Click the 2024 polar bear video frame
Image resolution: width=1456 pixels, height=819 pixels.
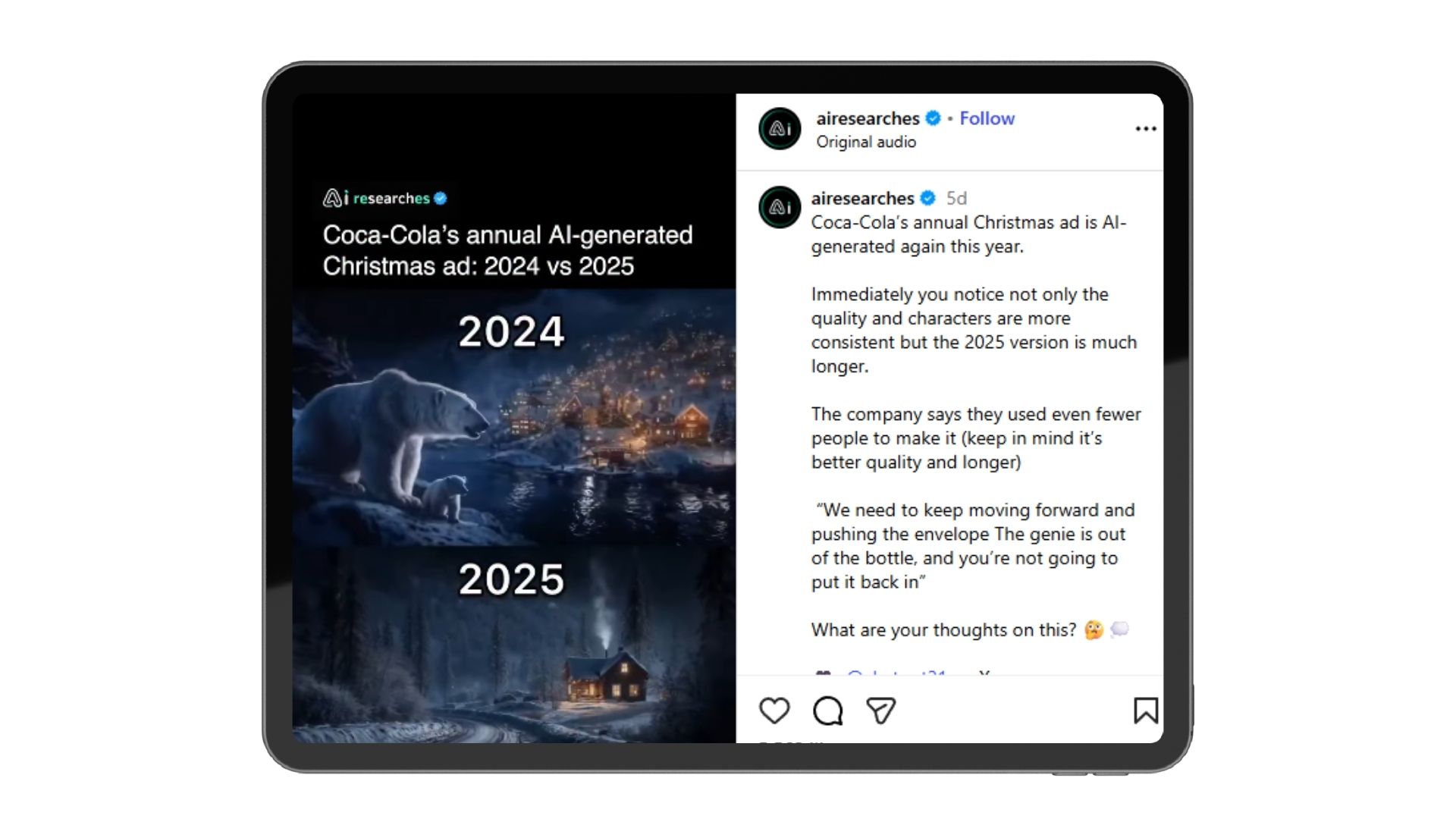pos(514,417)
